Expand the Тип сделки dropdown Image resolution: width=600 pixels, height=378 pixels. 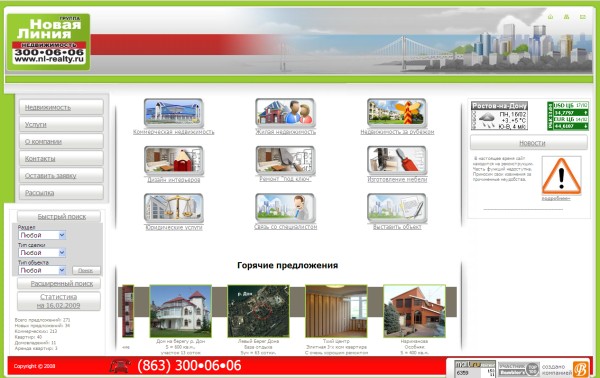pyautogui.click(x=42, y=253)
